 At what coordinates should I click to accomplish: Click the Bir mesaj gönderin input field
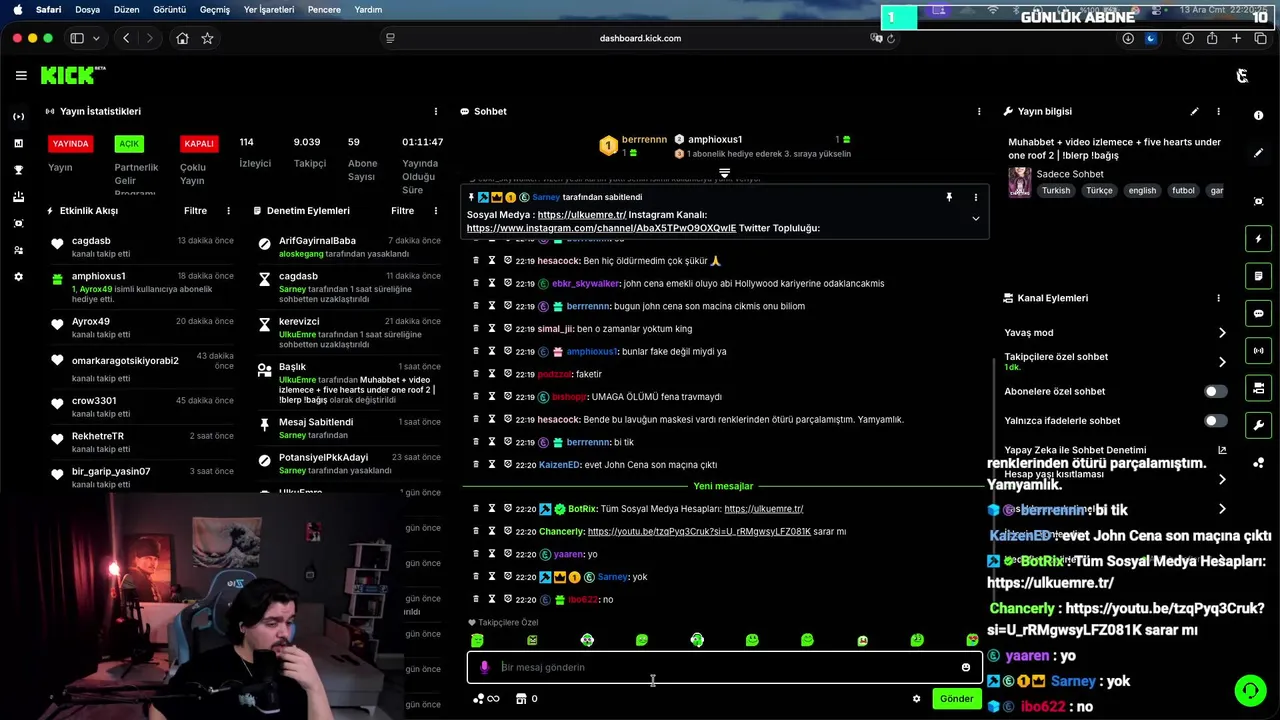coord(725,667)
